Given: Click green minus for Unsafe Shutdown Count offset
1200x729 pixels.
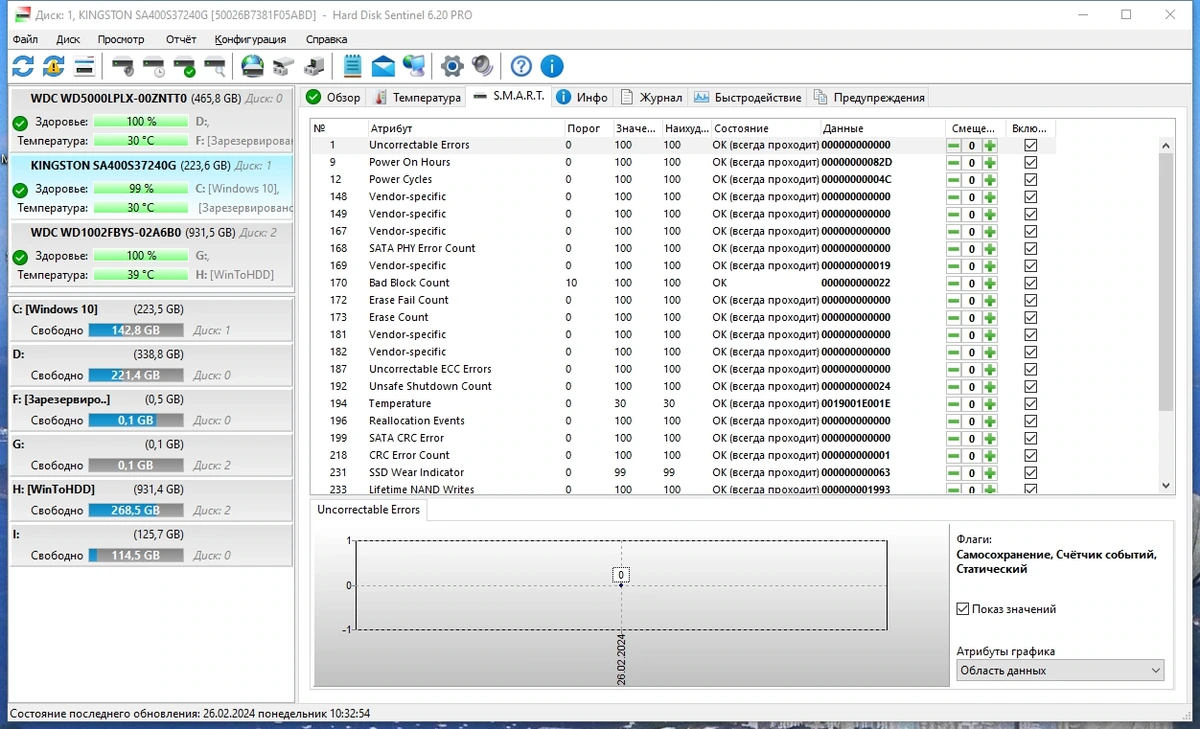Looking at the screenshot, I should point(954,387).
